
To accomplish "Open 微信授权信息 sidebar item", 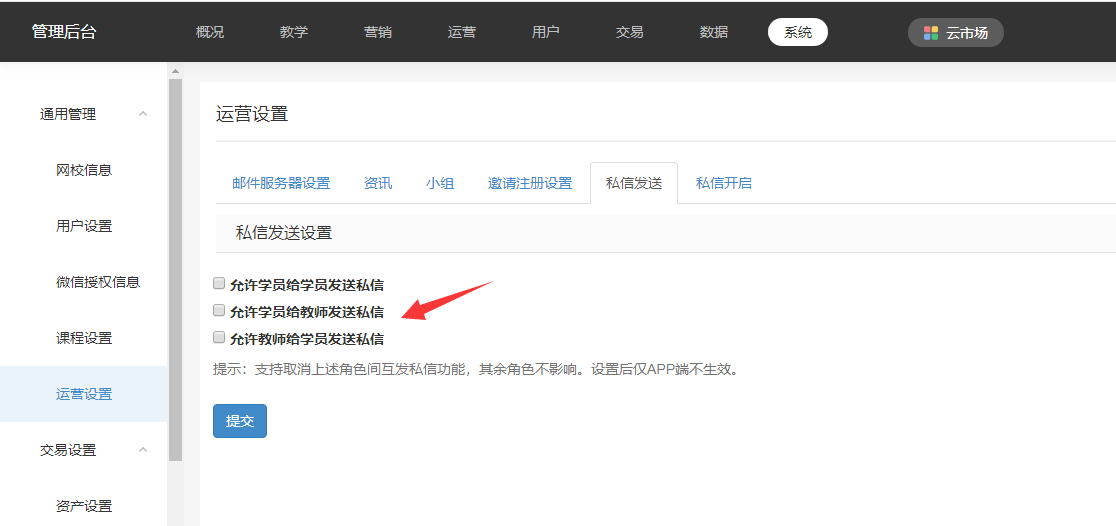I will click(98, 282).
